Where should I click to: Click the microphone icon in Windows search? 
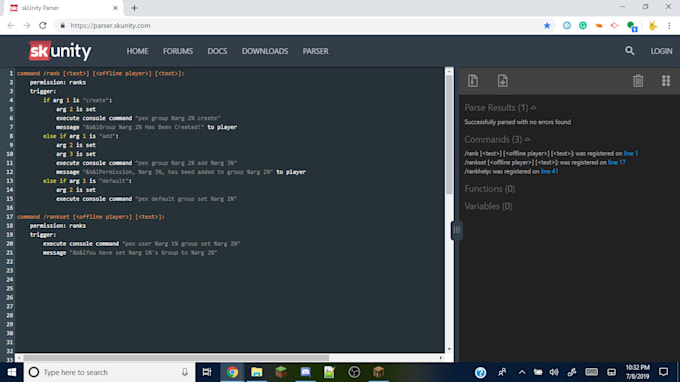[x=185, y=372]
